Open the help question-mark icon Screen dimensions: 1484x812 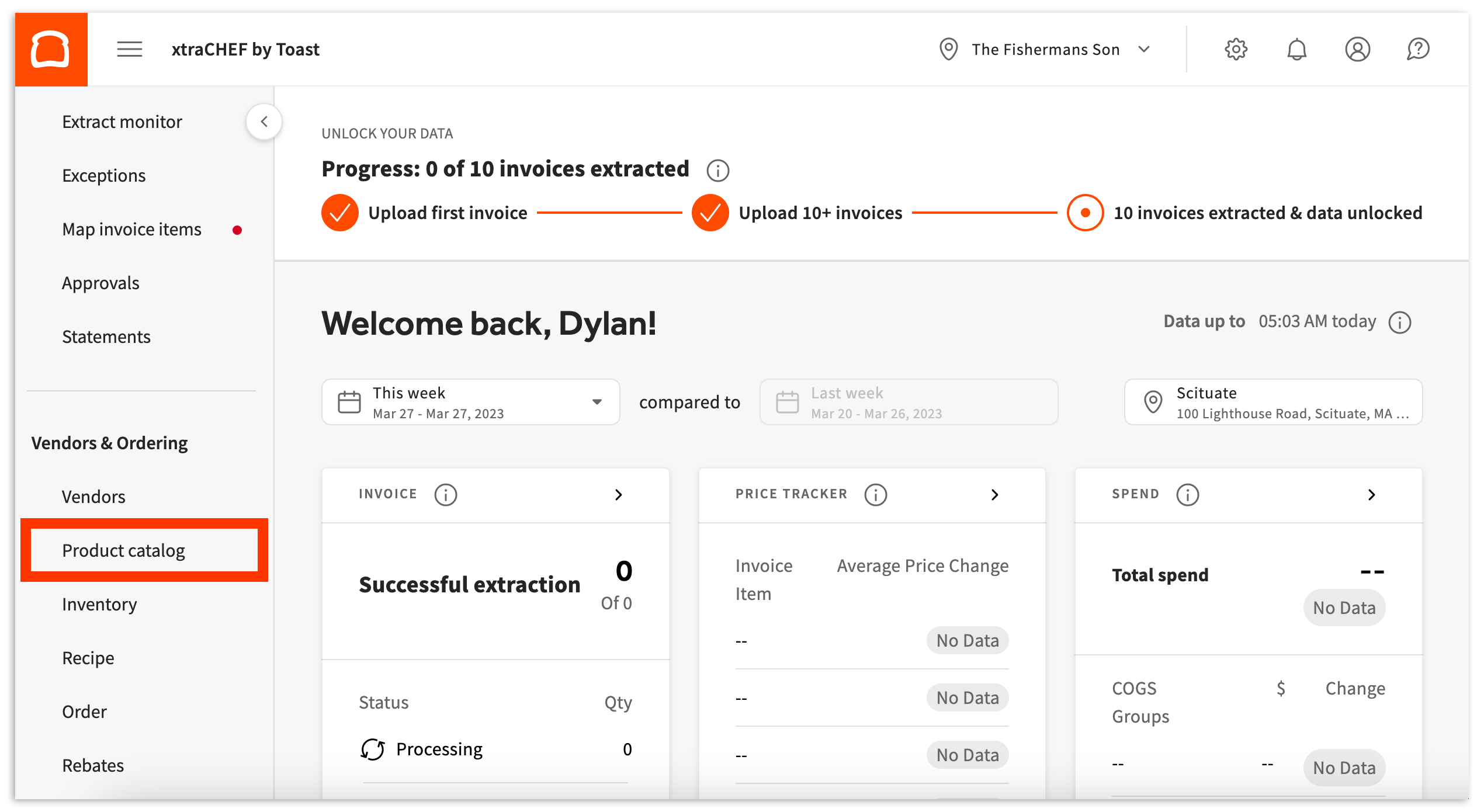click(1418, 49)
